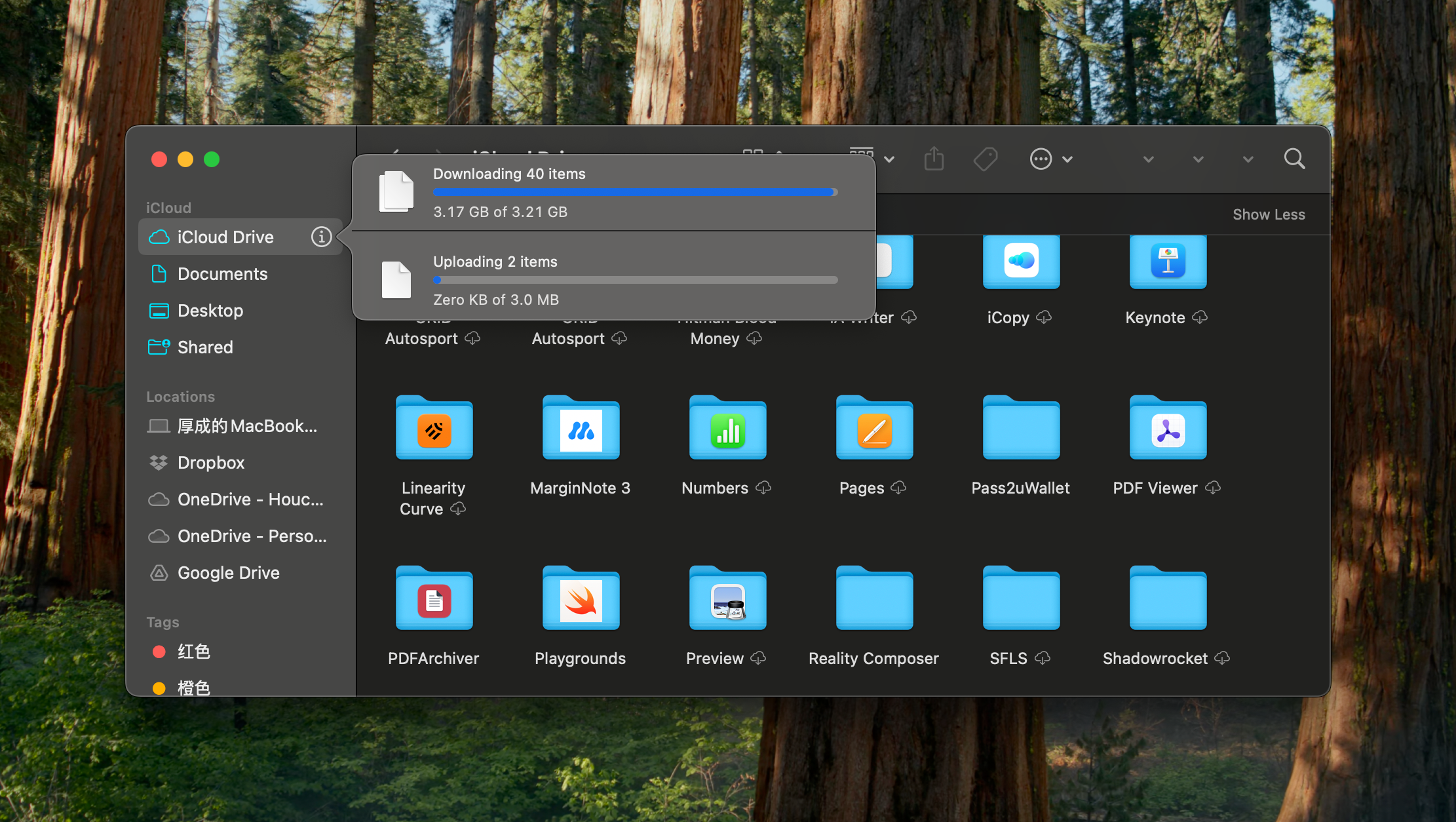The width and height of the screenshot is (1456, 822).
Task: Open the Linearity Curve folder
Action: (434, 430)
